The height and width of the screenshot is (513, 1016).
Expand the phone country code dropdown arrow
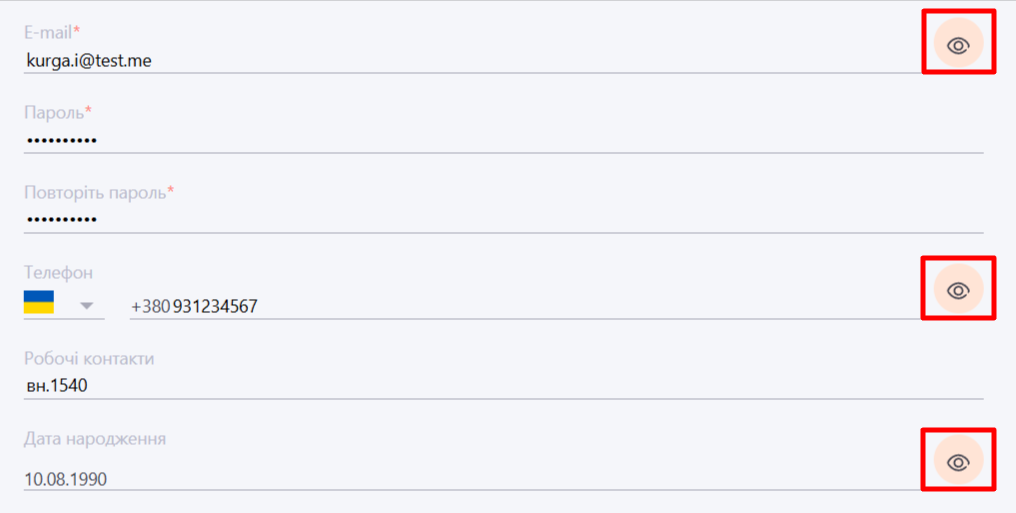point(87,306)
